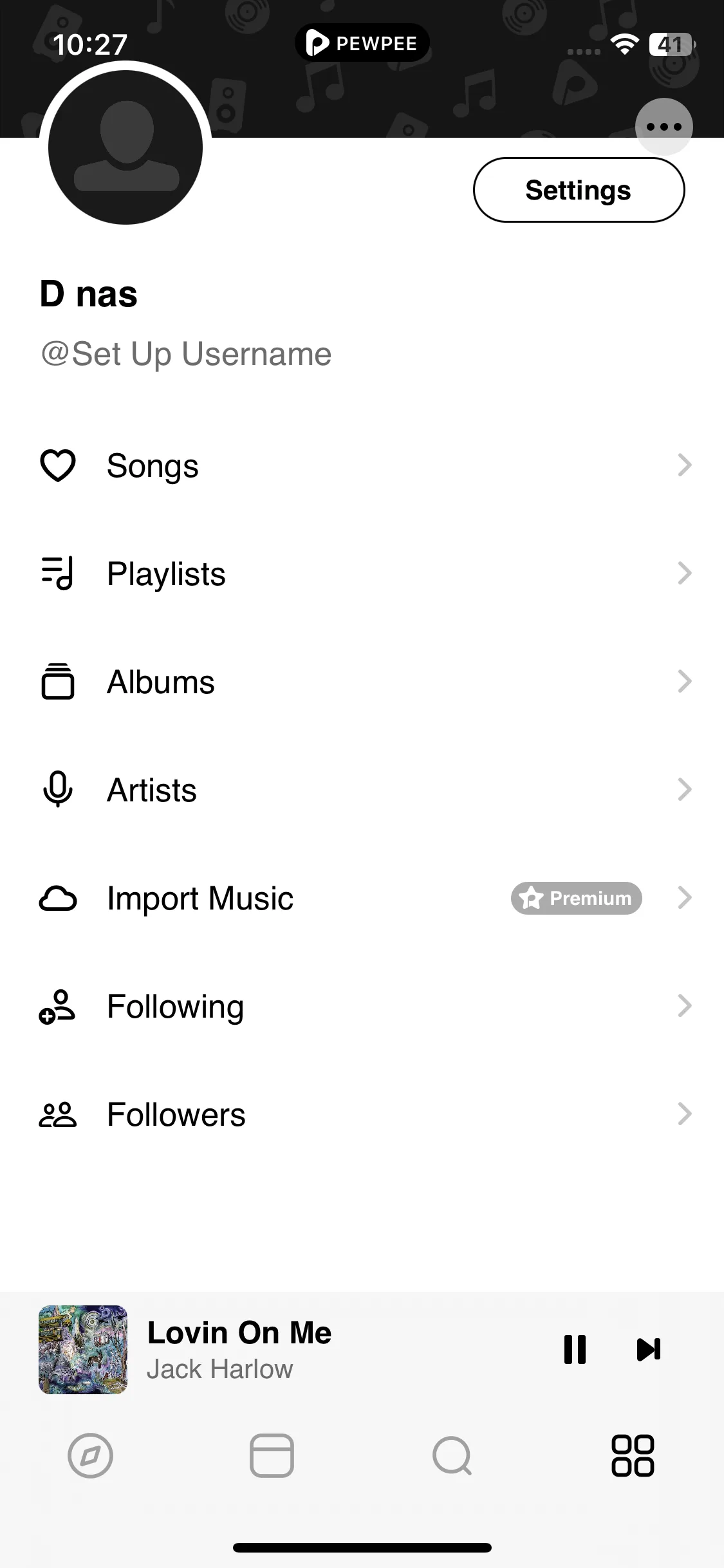The image size is (724, 1568).
Task: Tap the Albums stack icon
Action: click(58, 681)
